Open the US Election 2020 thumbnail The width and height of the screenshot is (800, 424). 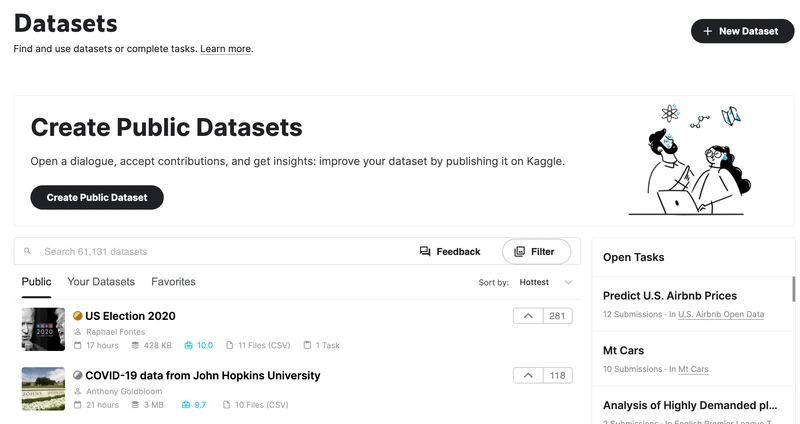point(43,329)
